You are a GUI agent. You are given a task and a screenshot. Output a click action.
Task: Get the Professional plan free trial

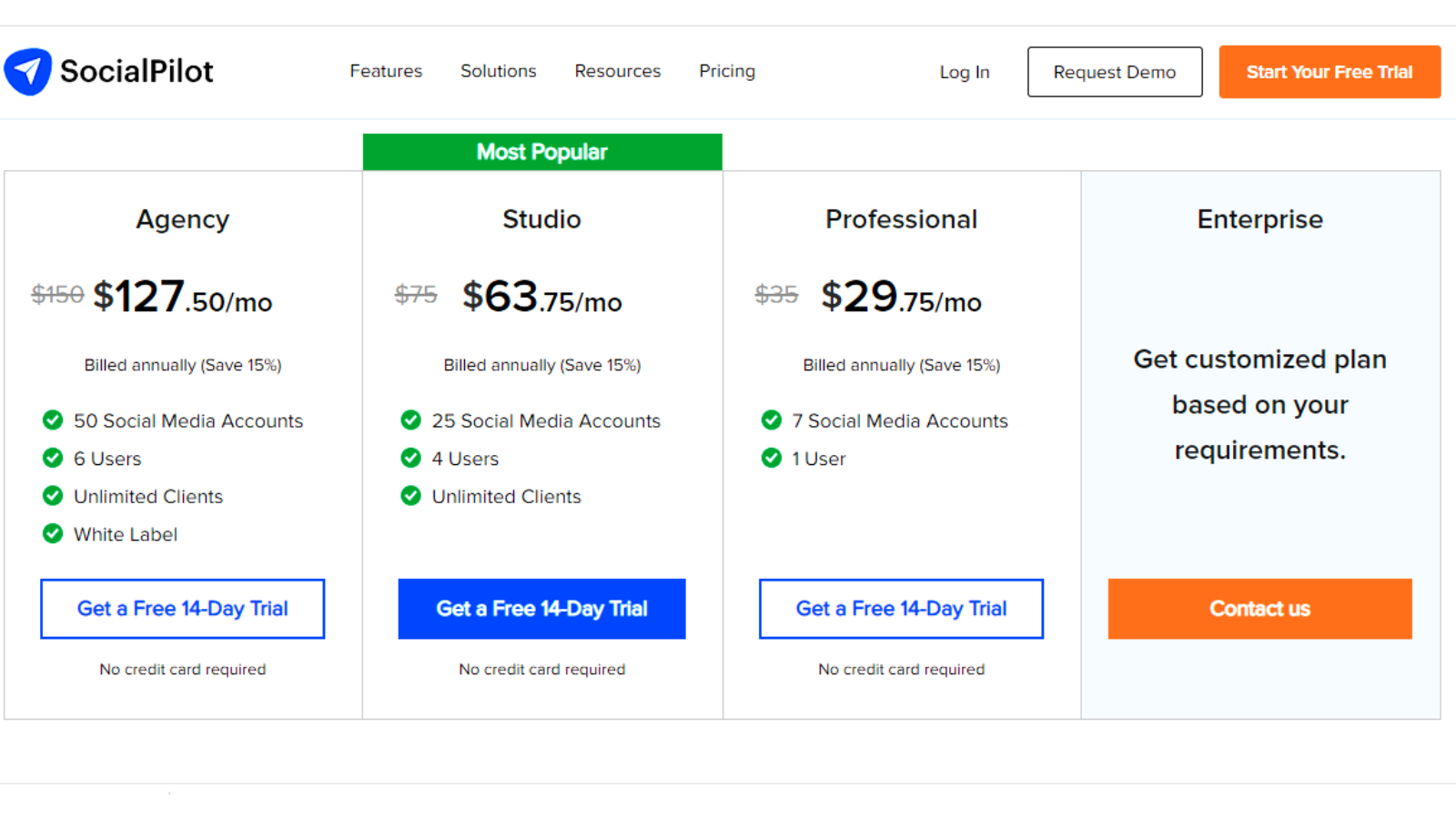(x=901, y=609)
